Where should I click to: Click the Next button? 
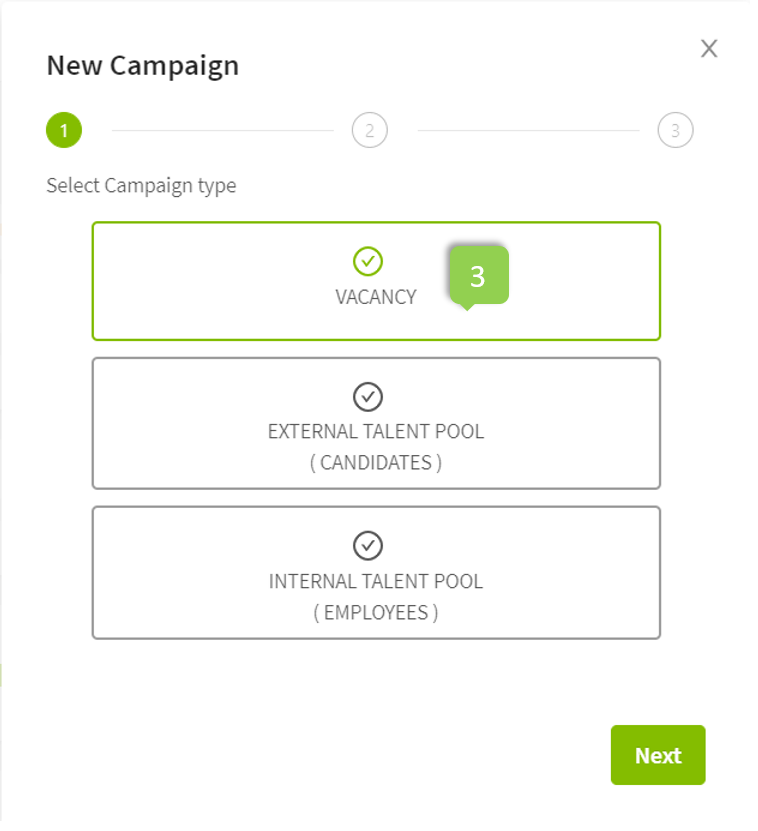pos(657,755)
